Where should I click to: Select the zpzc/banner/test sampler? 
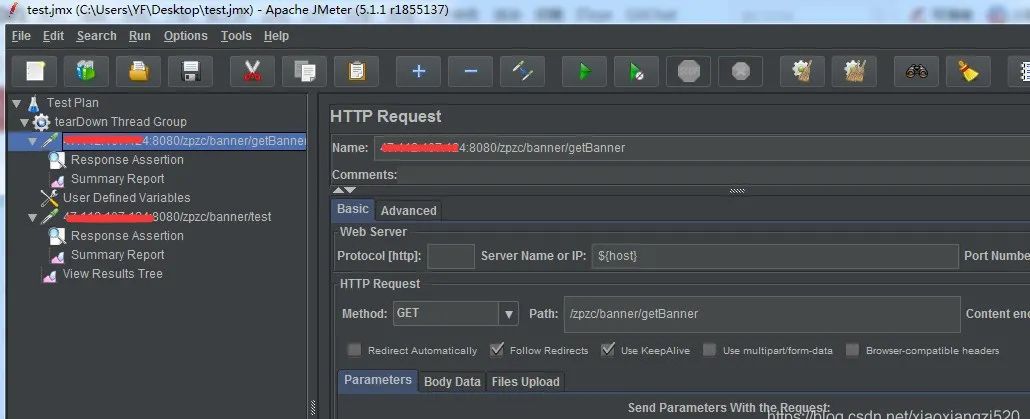[167, 217]
